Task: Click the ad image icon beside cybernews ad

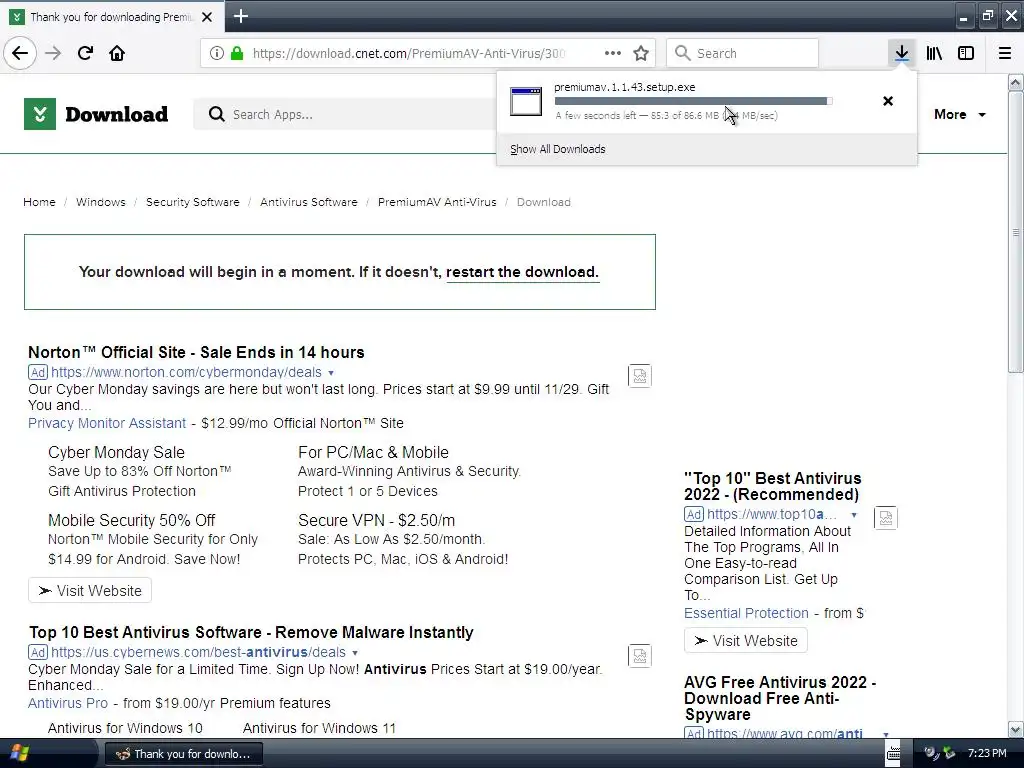Action: pos(639,656)
